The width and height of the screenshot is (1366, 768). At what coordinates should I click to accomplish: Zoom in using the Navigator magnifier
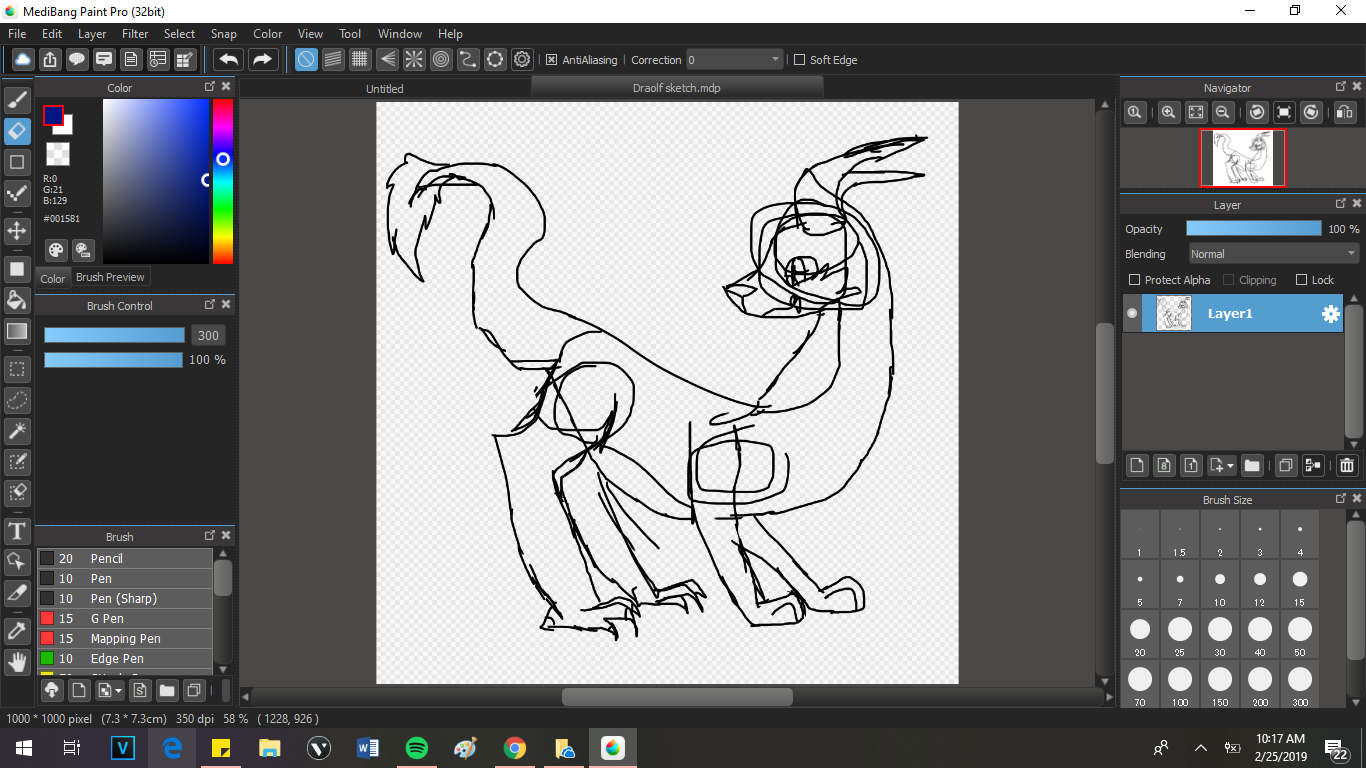click(1168, 113)
